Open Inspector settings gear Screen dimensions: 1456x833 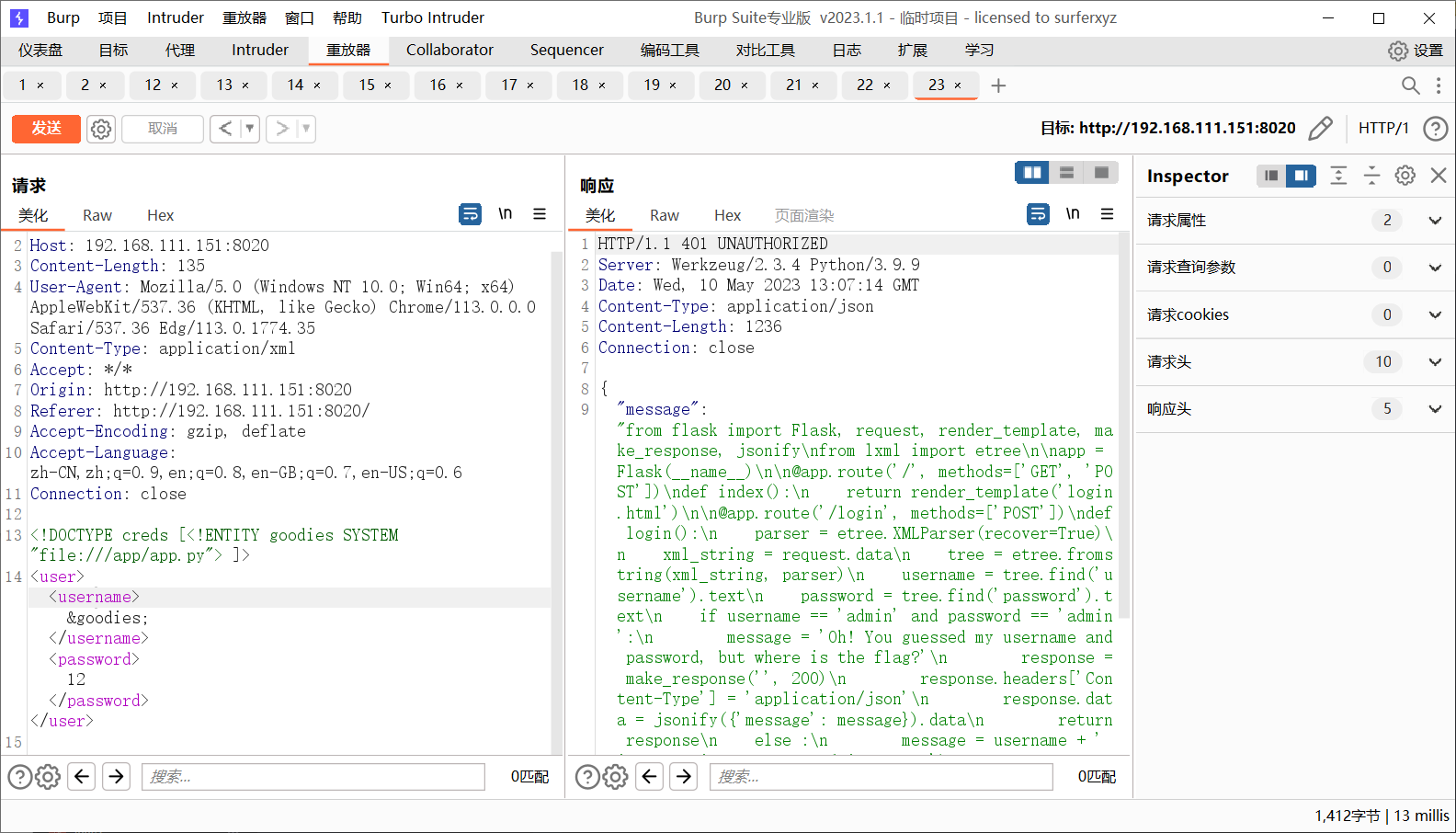1405,176
